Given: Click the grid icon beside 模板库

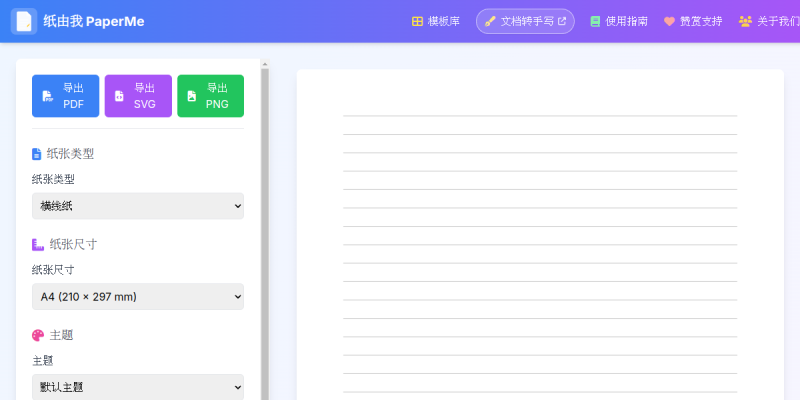Looking at the screenshot, I should (417, 21).
